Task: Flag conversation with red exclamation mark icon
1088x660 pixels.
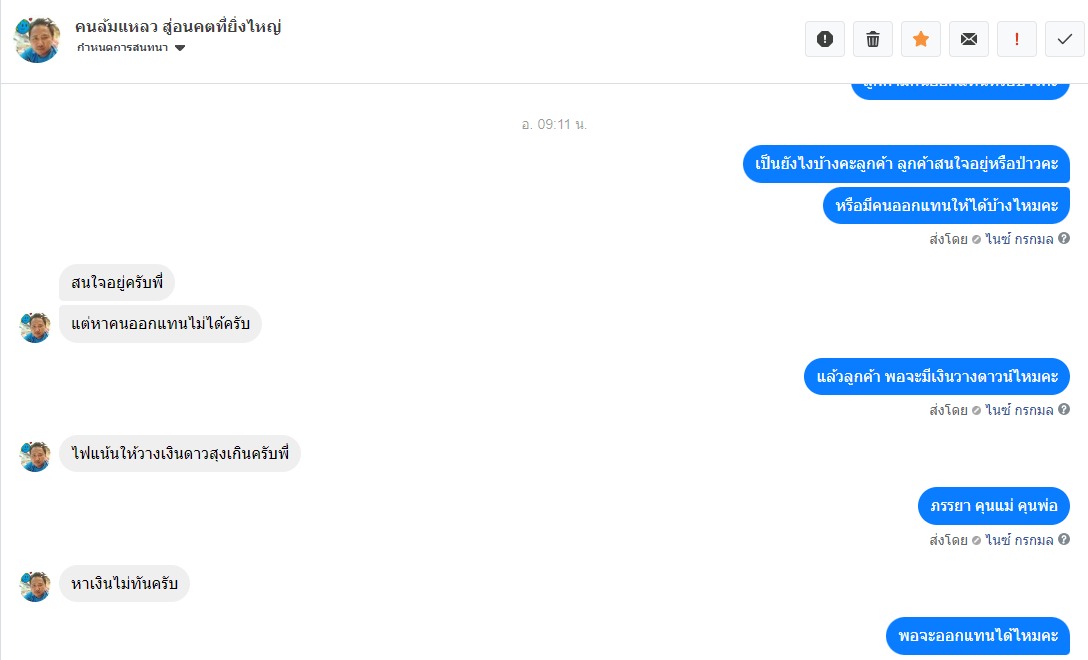Action: [1017, 39]
